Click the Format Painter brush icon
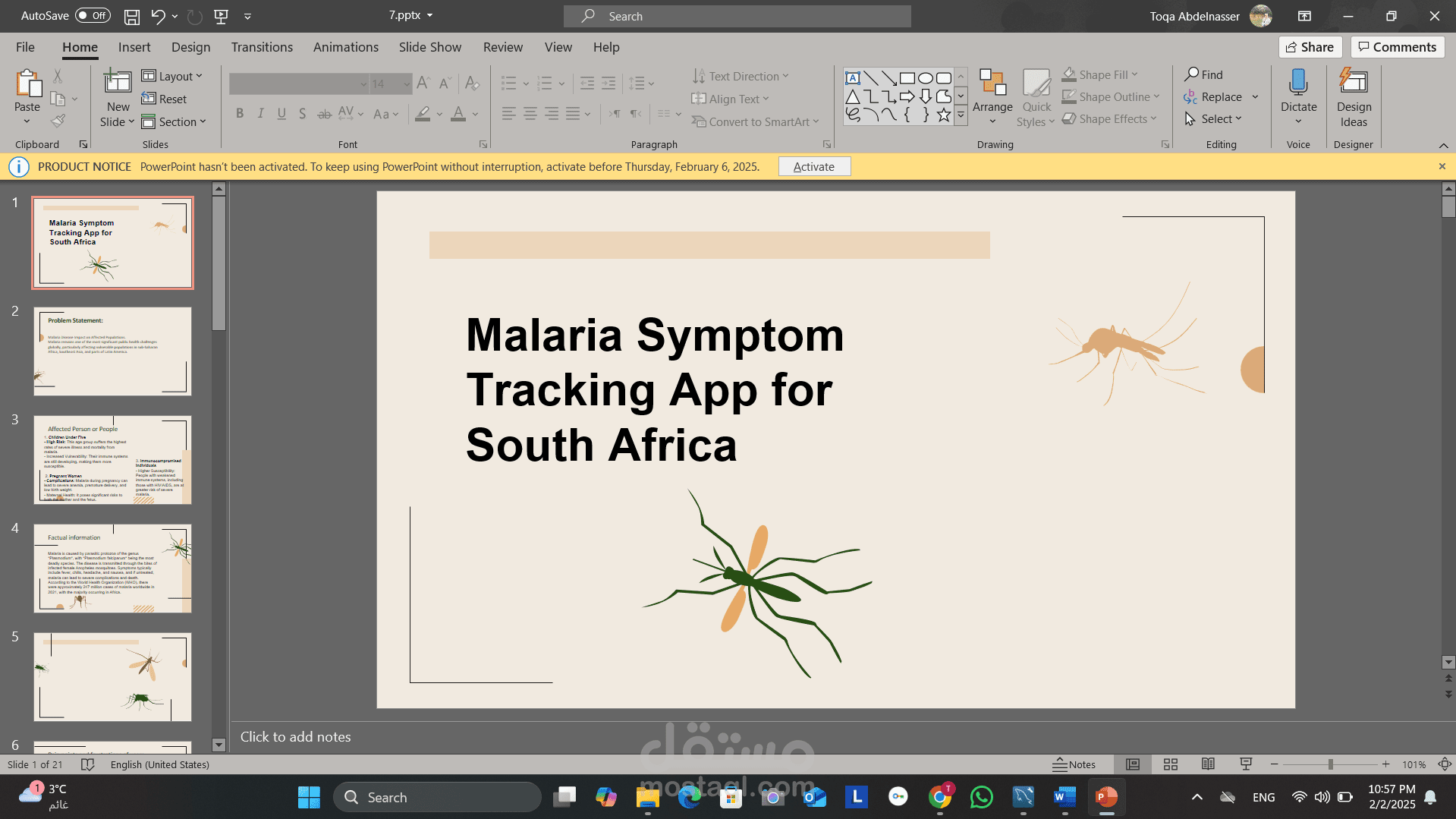This screenshot has width=1456, height=819. (x=58, y=121)
